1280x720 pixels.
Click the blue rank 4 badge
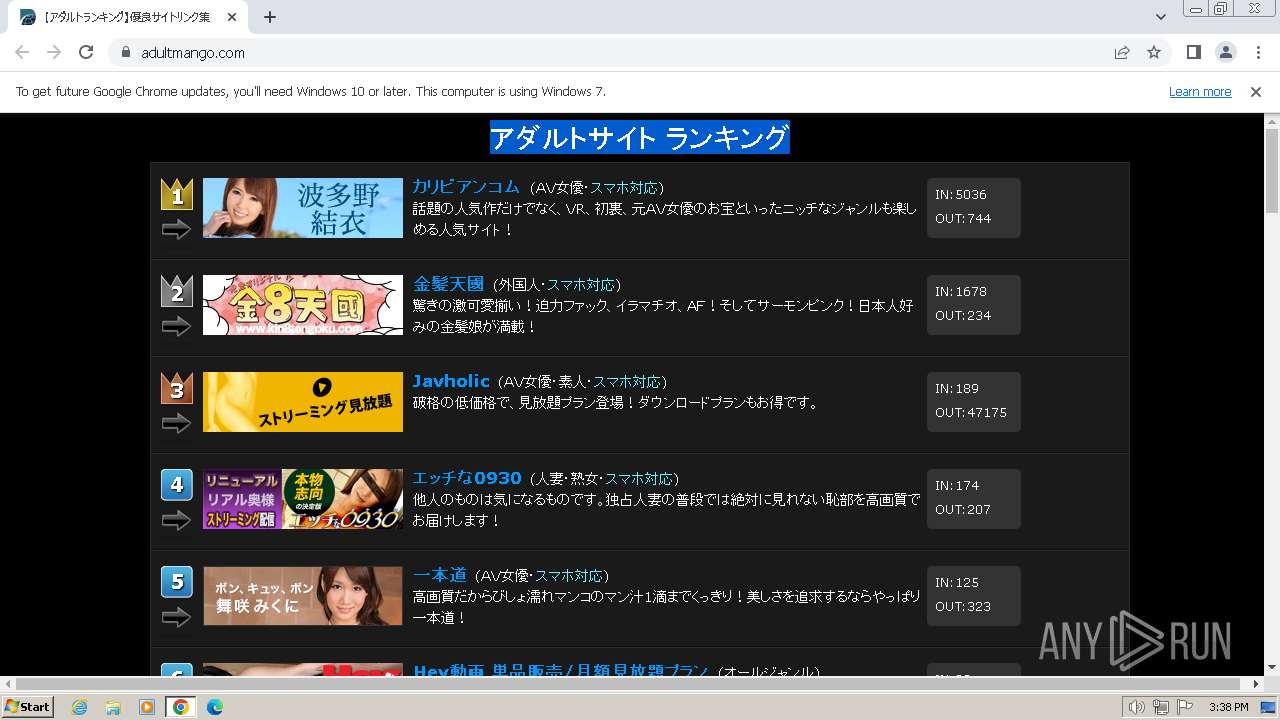(x=177, y=485)
